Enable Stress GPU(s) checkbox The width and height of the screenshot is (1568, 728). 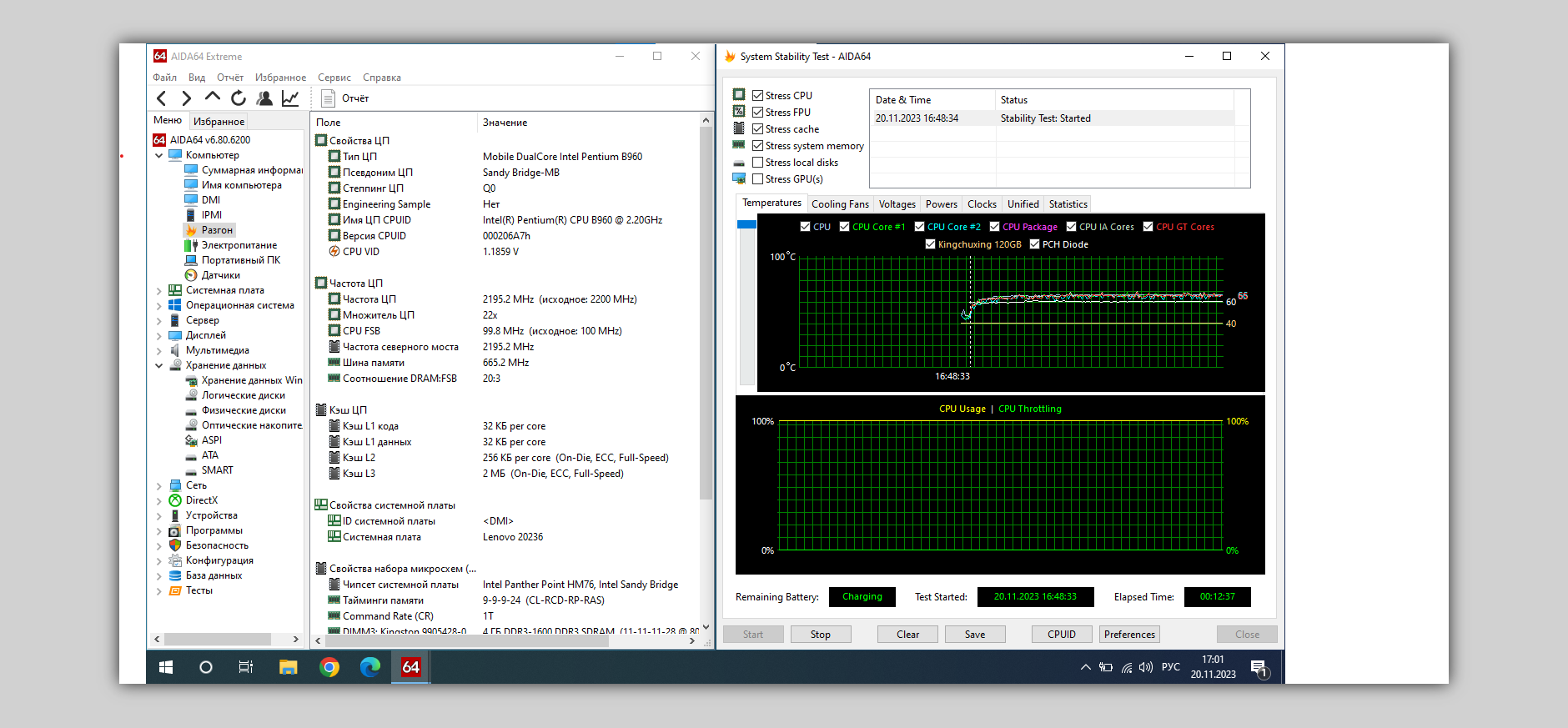point(757,179)
